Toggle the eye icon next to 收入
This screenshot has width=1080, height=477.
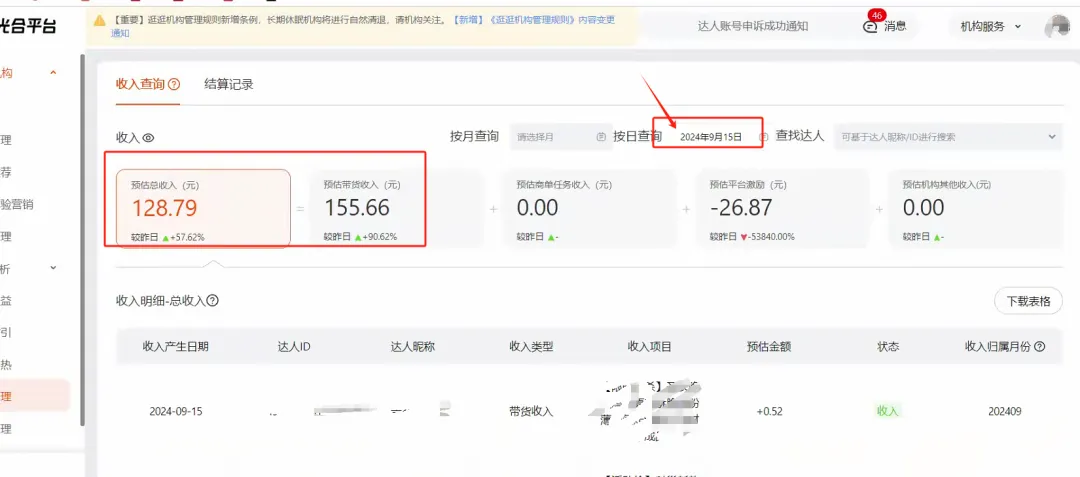148,138
